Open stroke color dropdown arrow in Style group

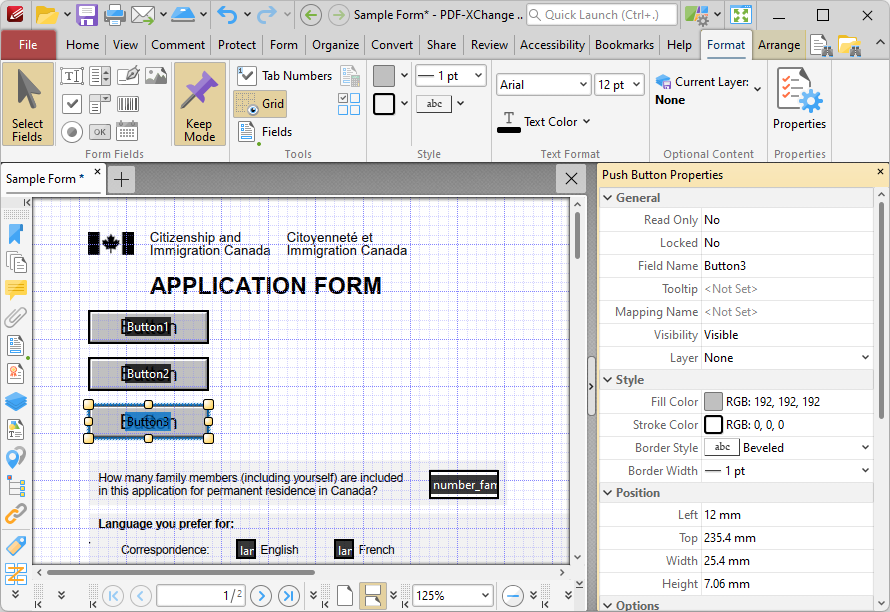pyautogui.click(x=404, y=103)
